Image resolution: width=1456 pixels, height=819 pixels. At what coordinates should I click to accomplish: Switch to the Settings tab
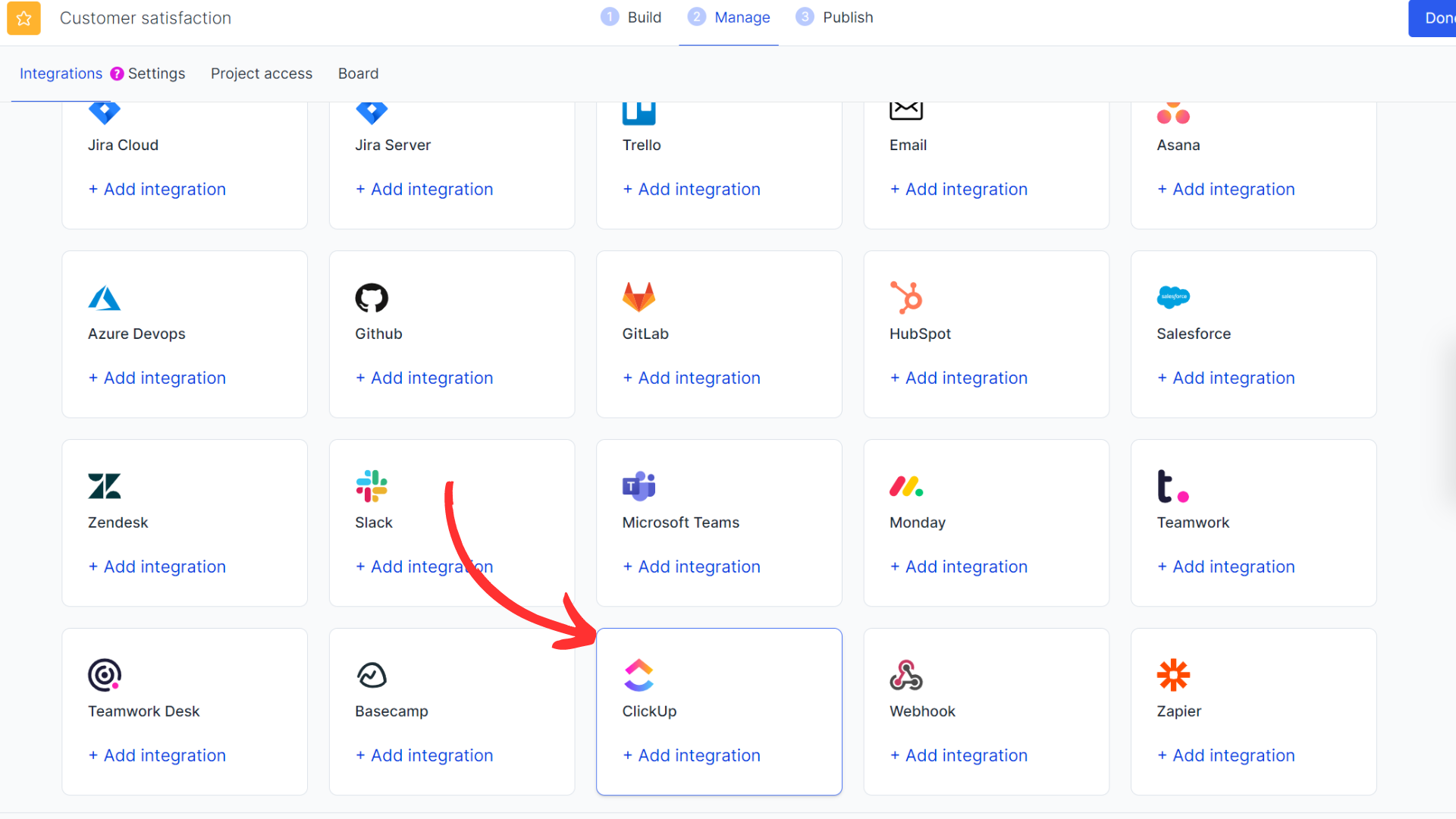tap(156, 74)
